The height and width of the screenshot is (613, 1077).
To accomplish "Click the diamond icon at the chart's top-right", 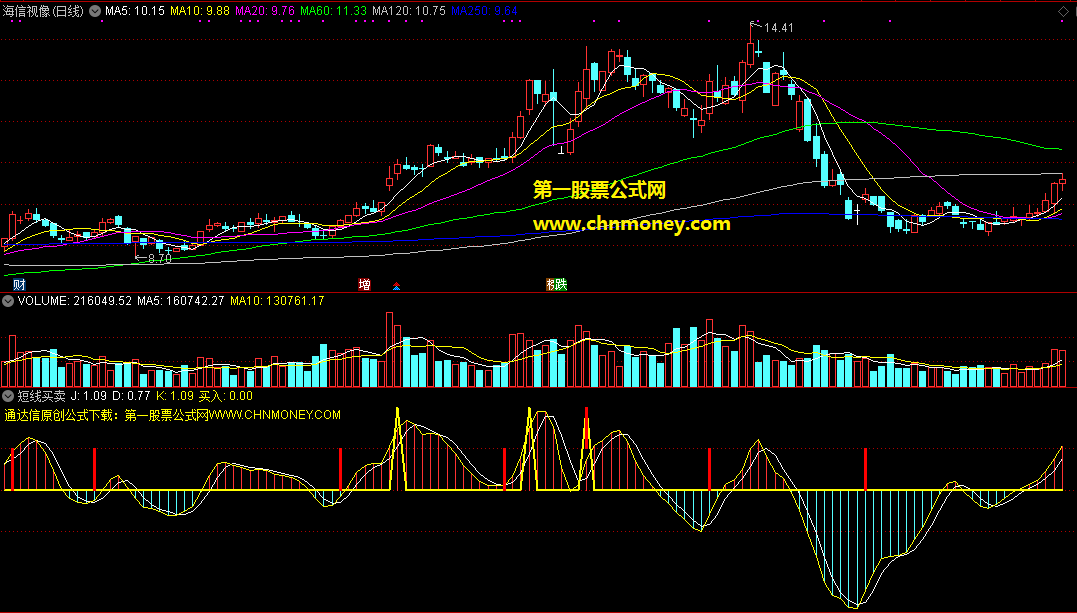I will 1063,12.
